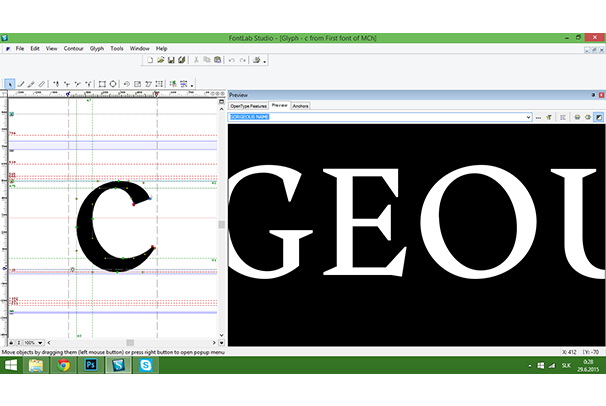
Task: Select the Rectangle drawing tool
Action: coord(102,84)
